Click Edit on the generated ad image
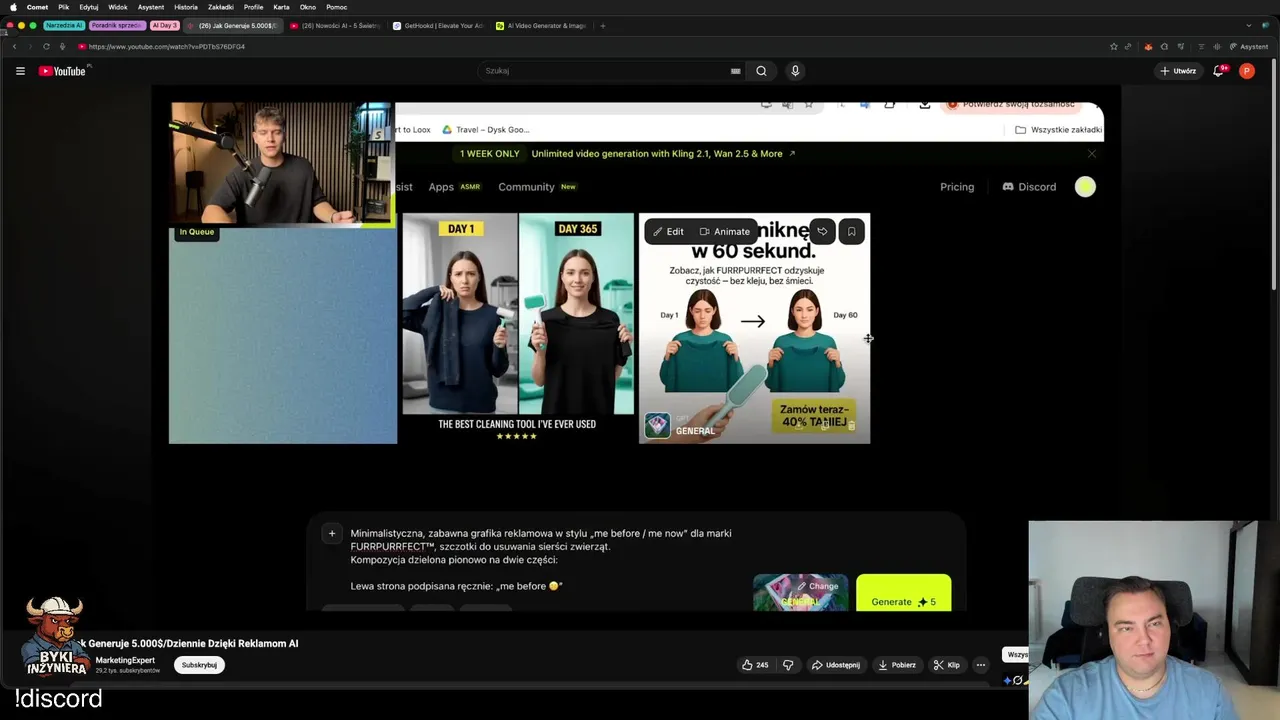This screenshot has width=1280, height=720. coord(669,232)
